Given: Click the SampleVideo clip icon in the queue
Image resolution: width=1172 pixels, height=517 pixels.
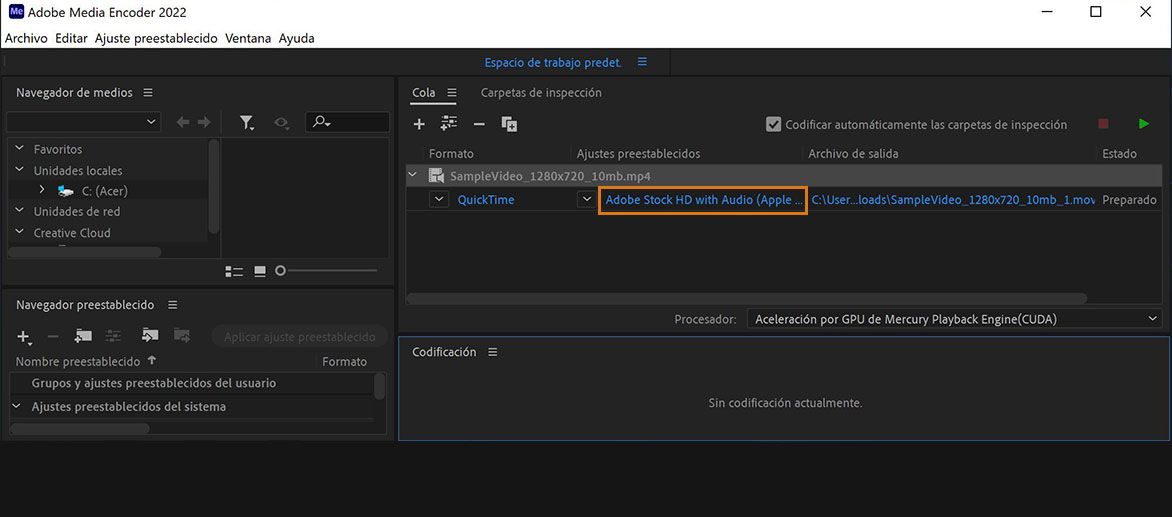Looking at the screenshot, I should click(436, 177).
